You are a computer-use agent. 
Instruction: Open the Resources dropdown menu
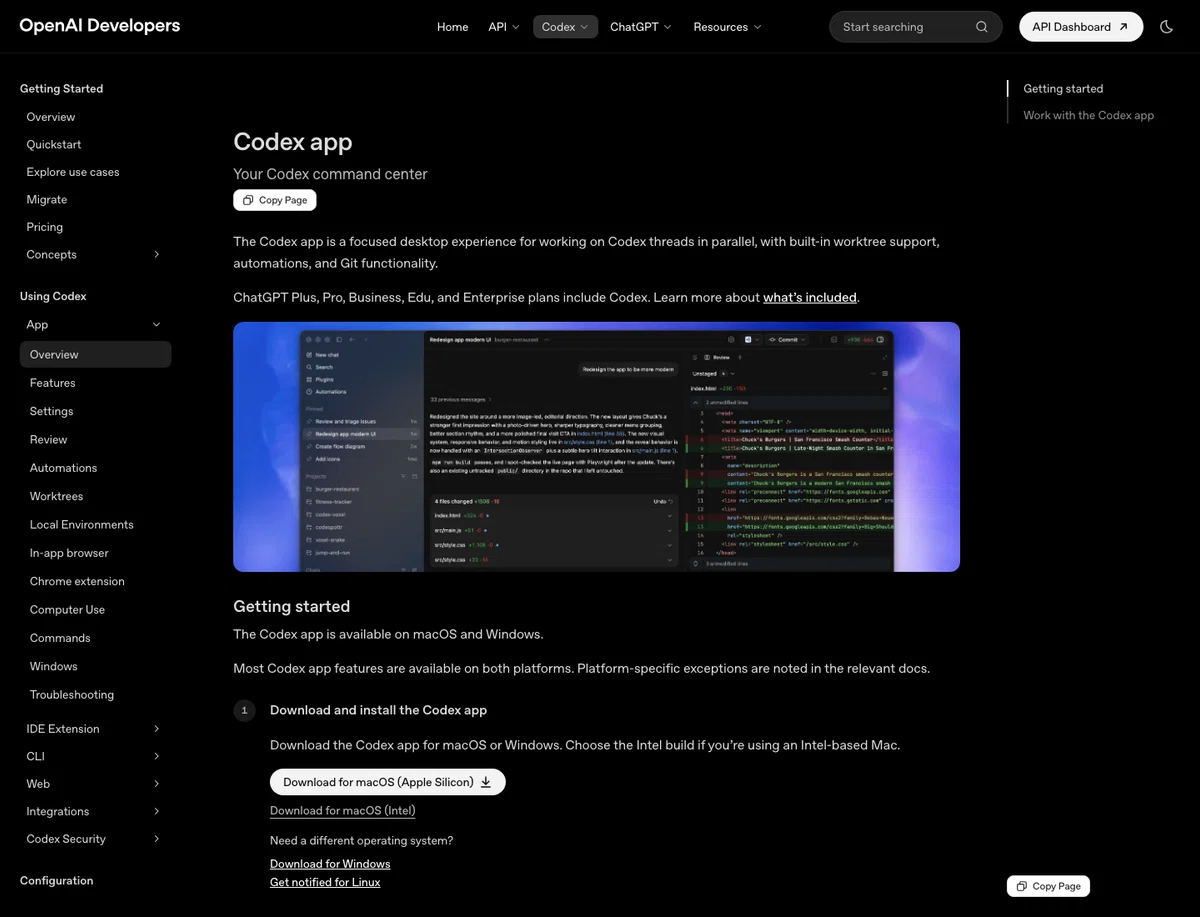727,27
